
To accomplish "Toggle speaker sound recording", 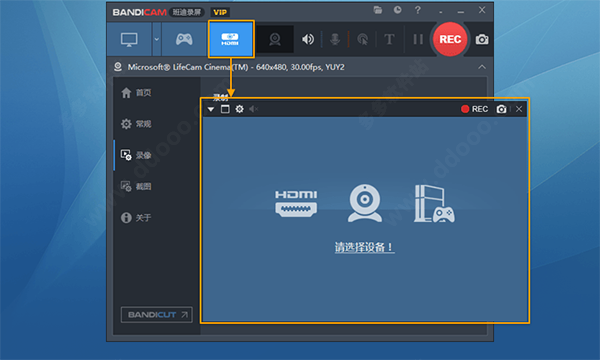I will pos(308,39).
